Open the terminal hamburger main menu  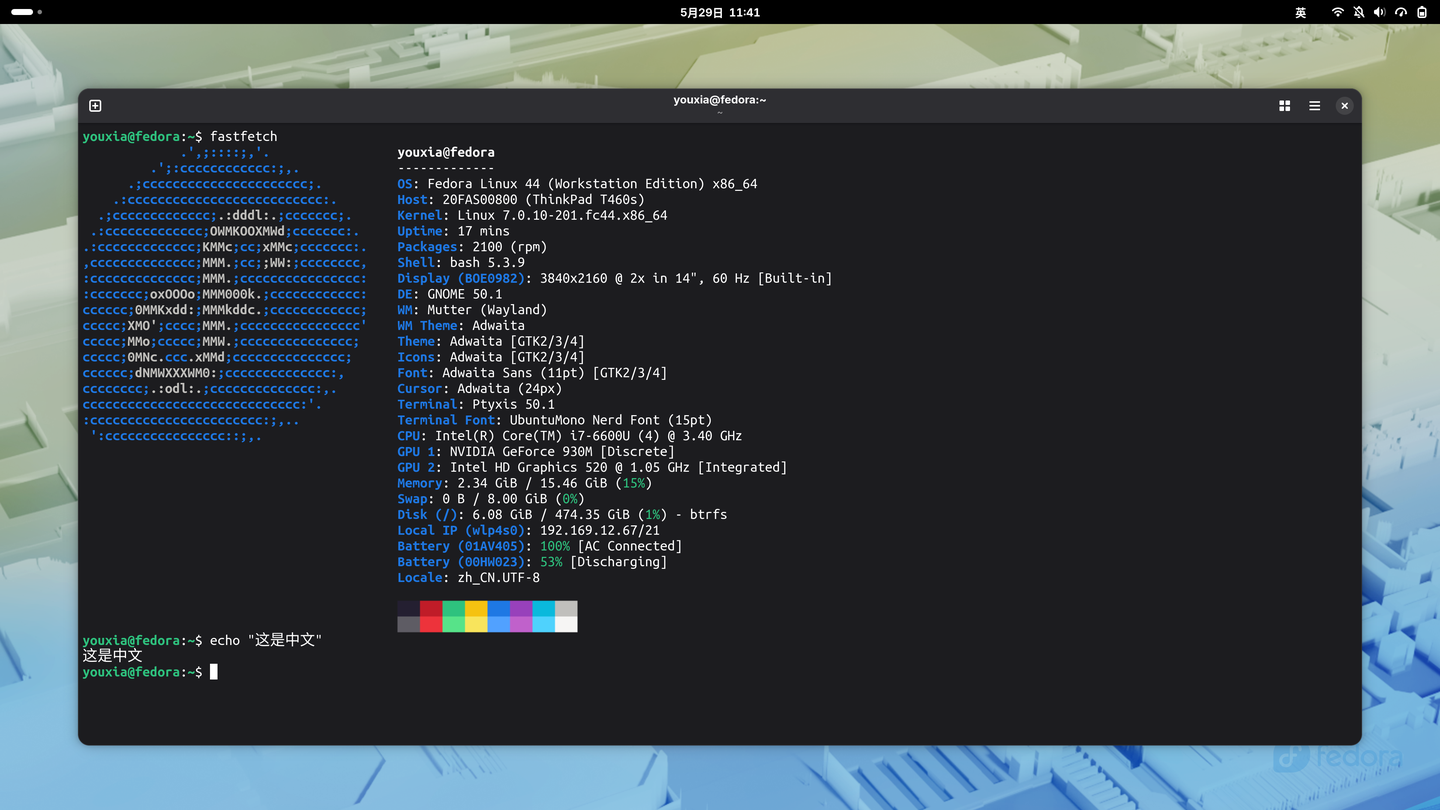point(1315,106)
